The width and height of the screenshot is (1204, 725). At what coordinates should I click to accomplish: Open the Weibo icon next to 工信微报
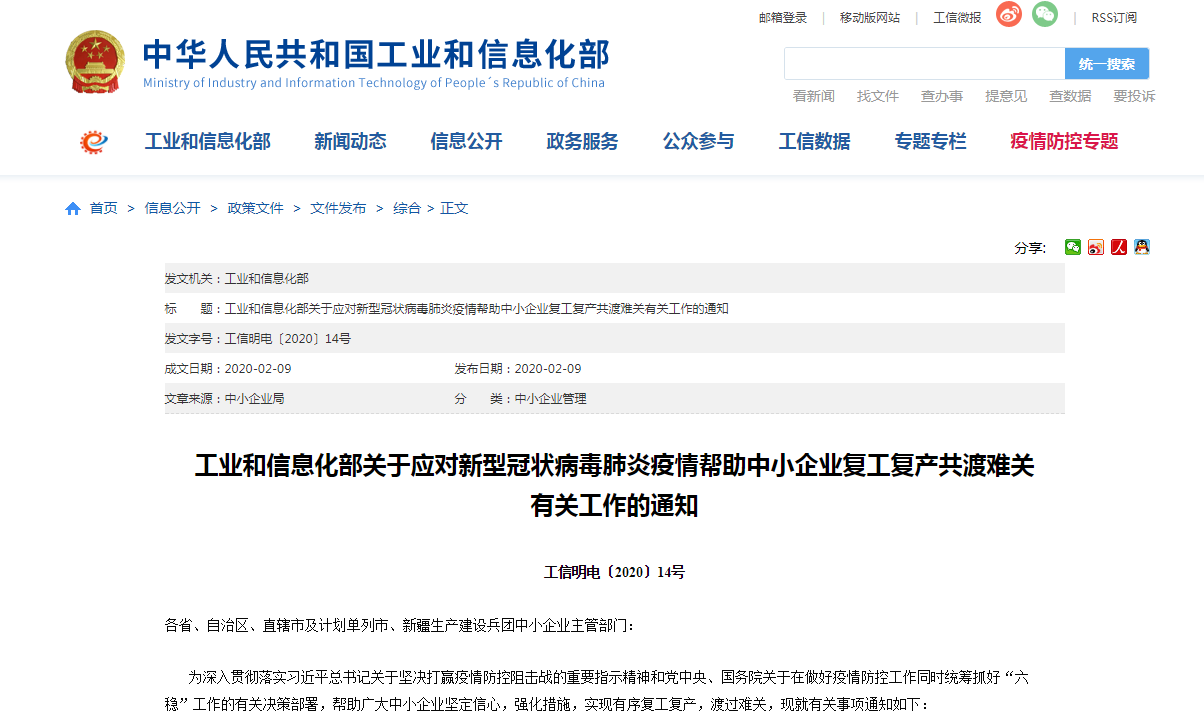tap(1009, 15)
